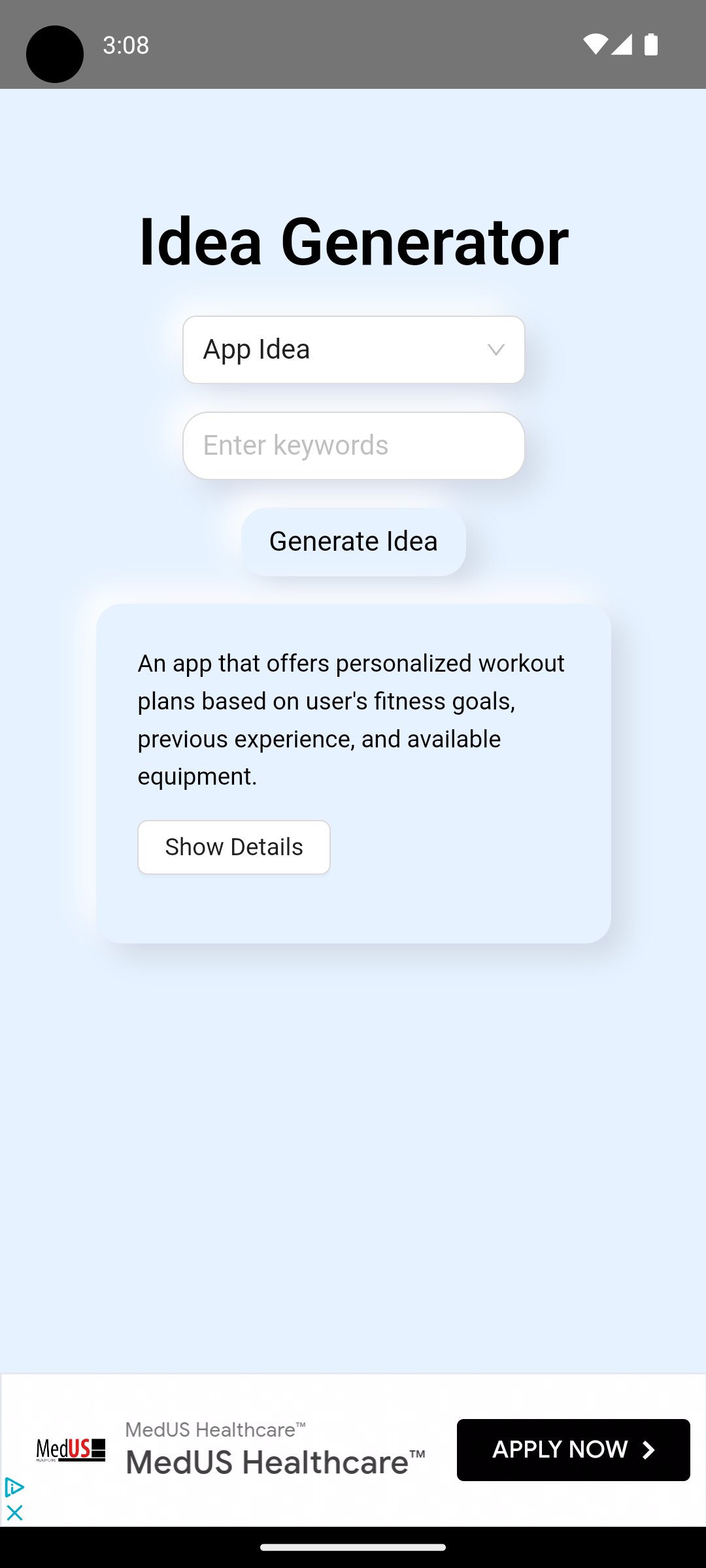This screenshot has width=706, height=1568.
Task: Click Show Details on the workout app idea
Action: 233,847
